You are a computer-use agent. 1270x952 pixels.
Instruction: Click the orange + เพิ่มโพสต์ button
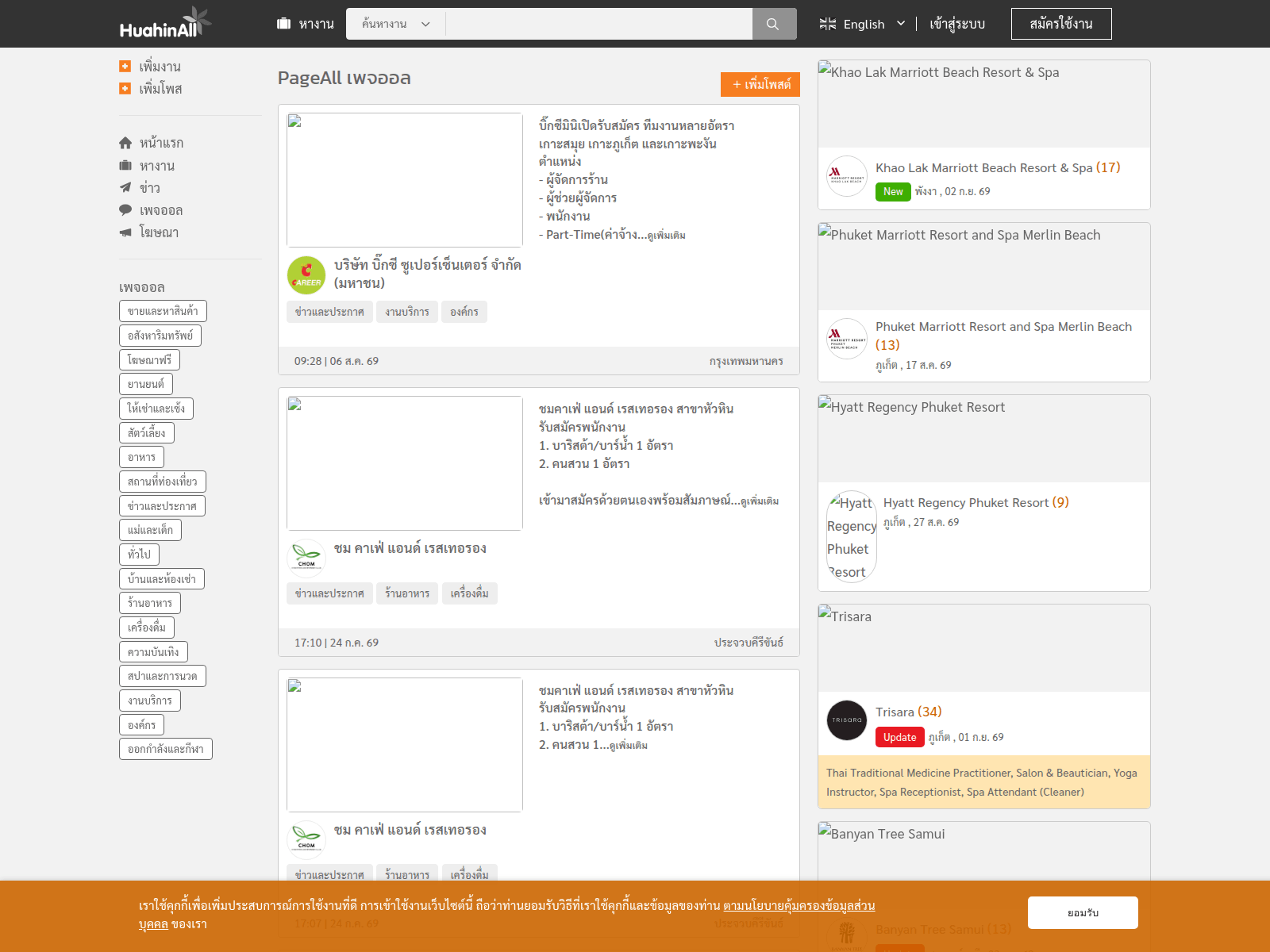(x=760, y=84)
